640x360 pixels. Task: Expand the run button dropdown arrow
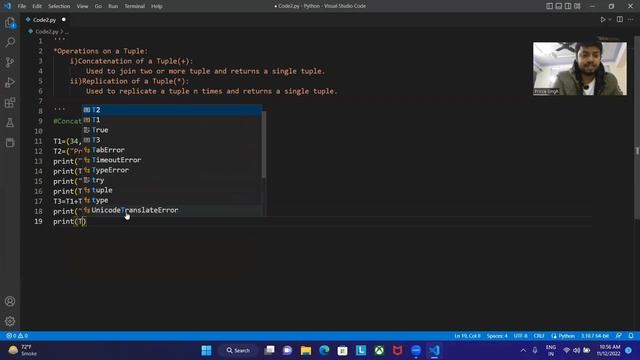coord(610,20)
